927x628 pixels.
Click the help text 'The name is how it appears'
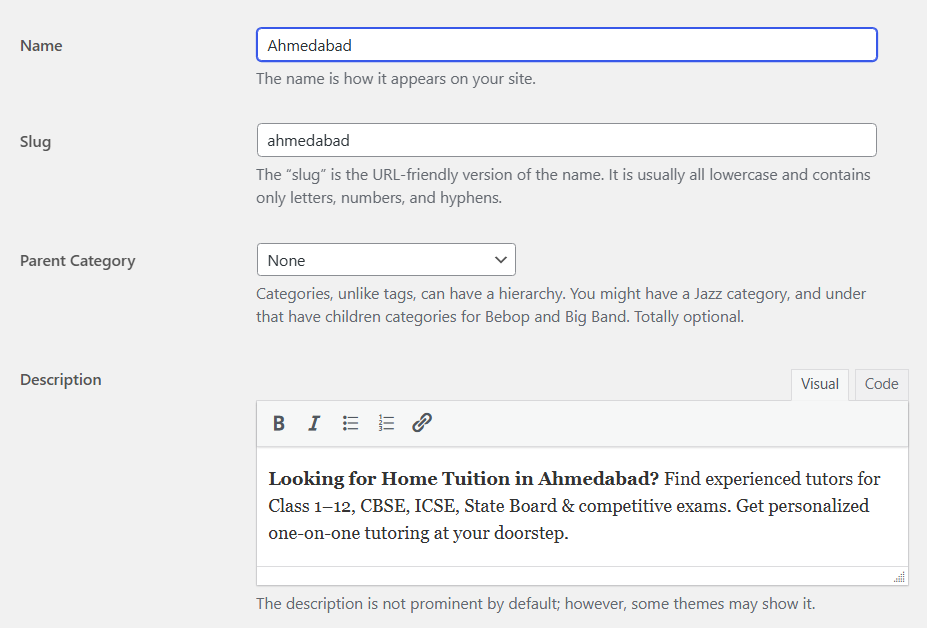[x=395, y=78]
